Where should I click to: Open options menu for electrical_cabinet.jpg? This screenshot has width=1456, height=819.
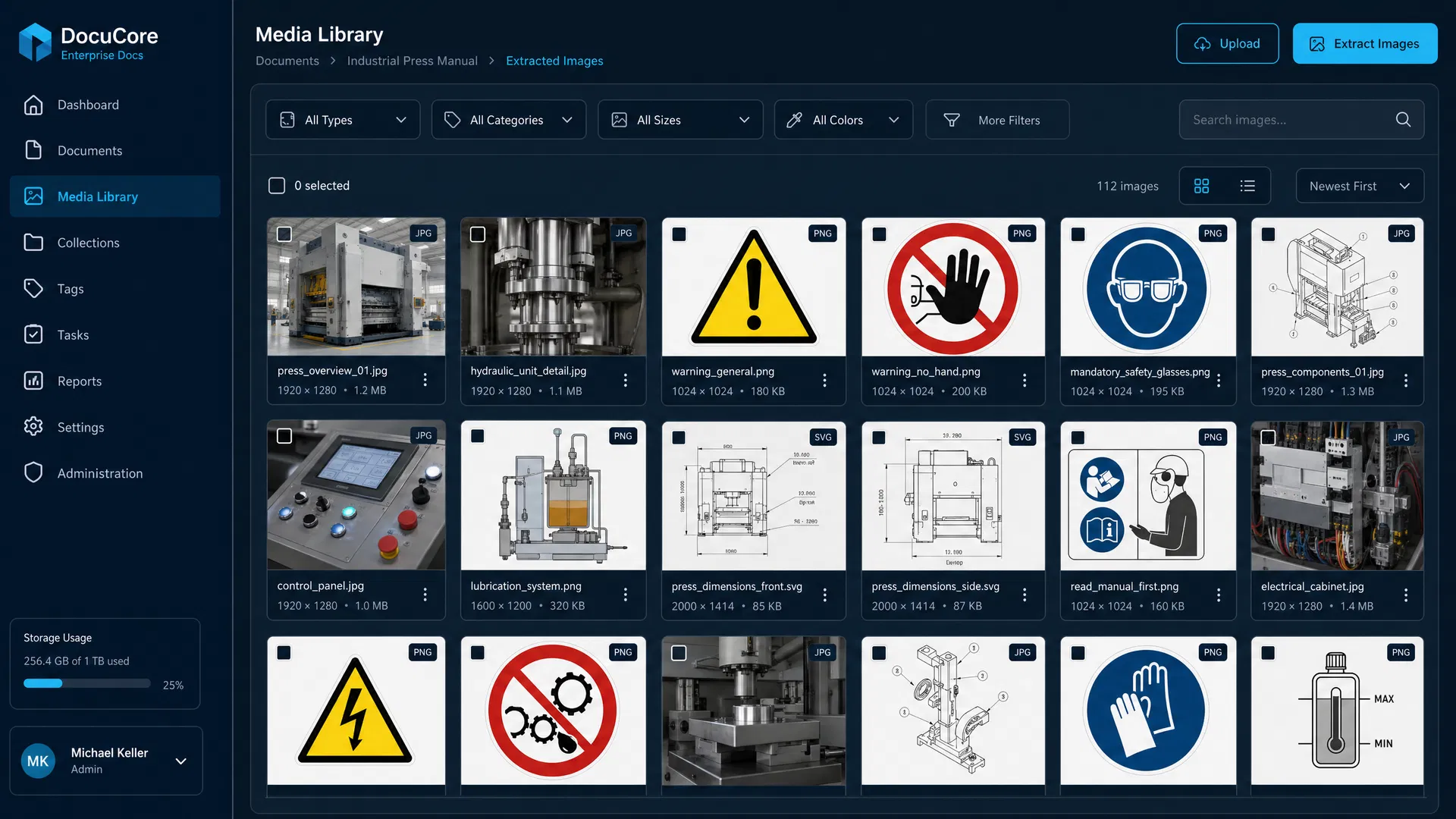pyautogui.click(x=1405, y=595)
